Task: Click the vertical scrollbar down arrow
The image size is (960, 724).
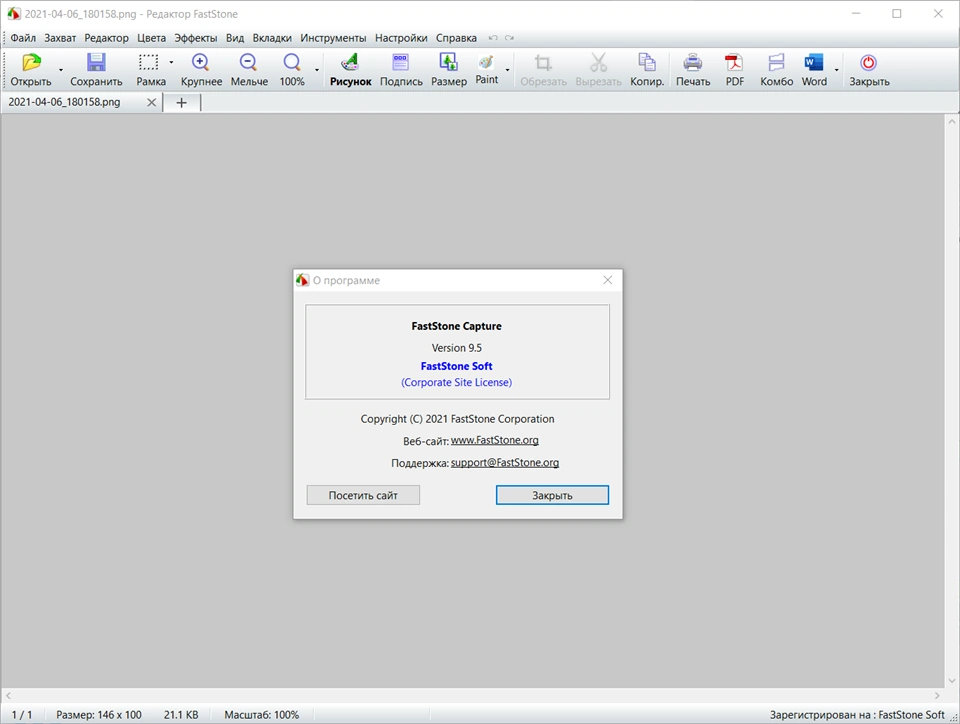Action: pyautogui.click(x=952, y=681)
